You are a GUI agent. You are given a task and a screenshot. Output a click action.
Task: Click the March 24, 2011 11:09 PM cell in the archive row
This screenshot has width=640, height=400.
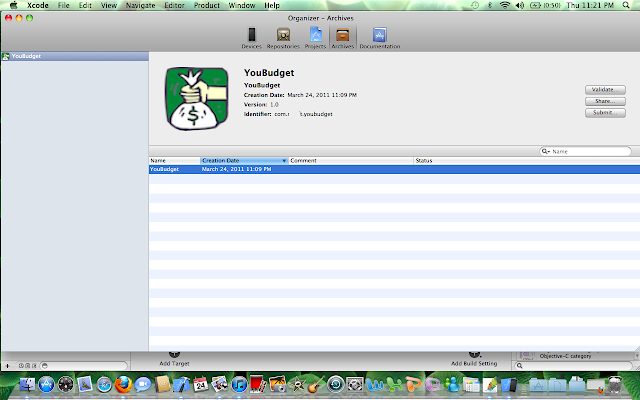[x=236, y=169]
